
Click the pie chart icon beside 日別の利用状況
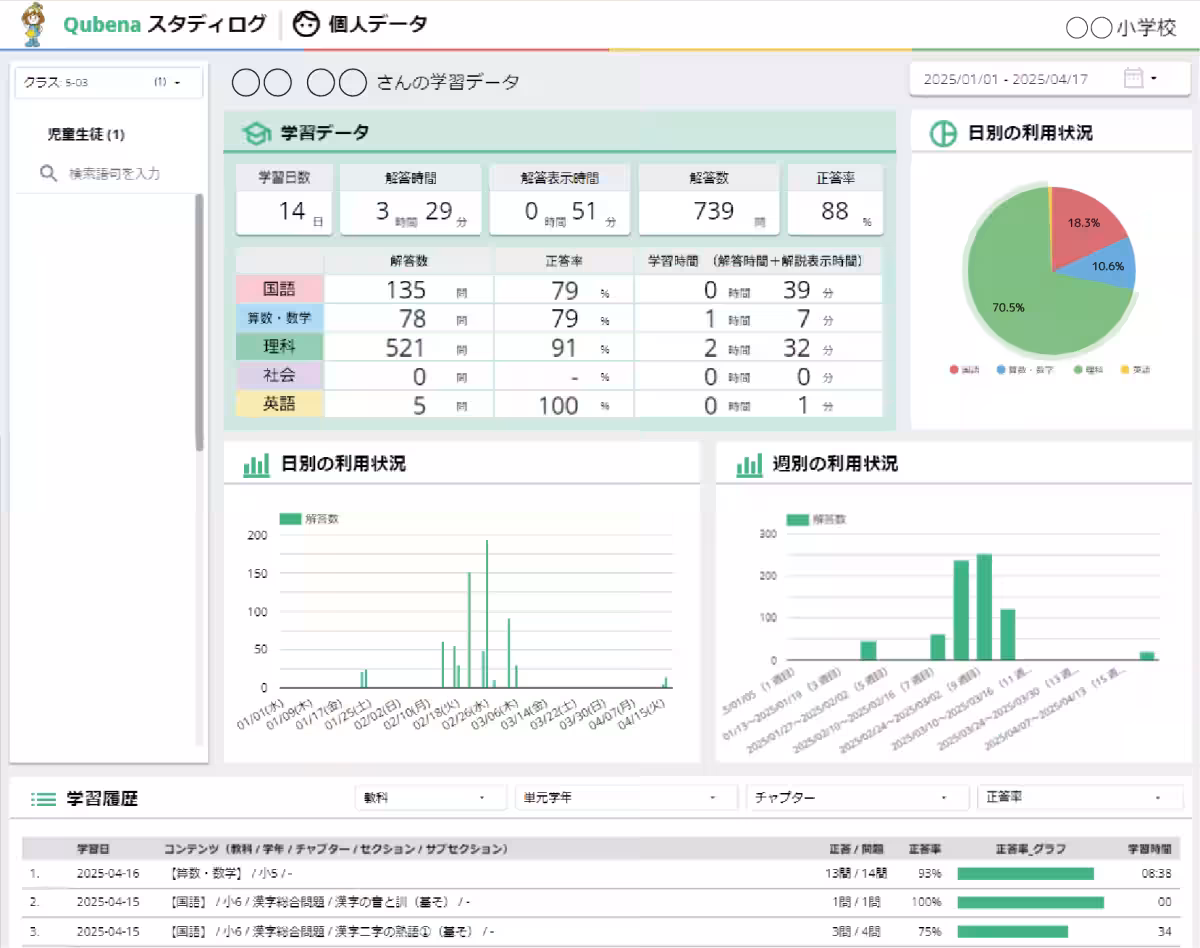[x=943, y=133]
